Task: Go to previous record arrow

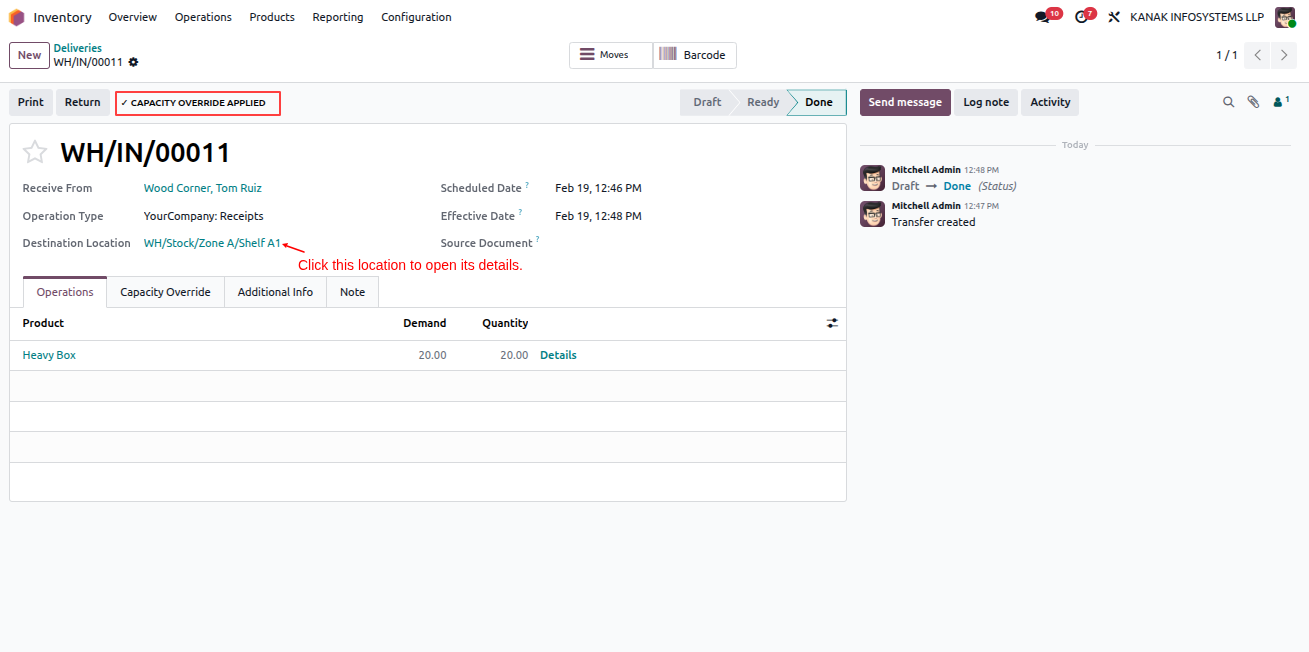Action: click(x=1258, y=56)
